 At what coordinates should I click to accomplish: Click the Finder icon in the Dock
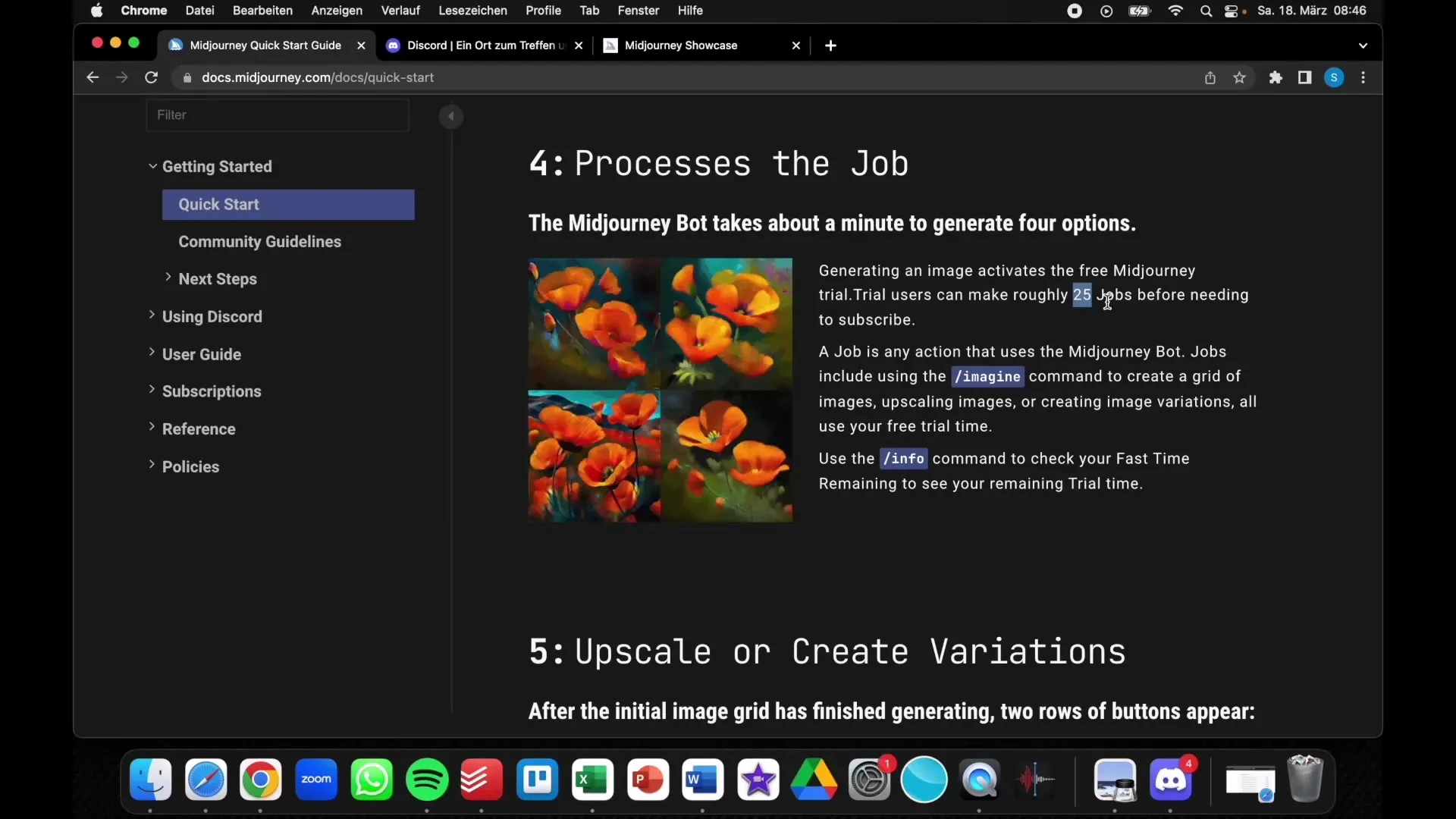pos(150,779)
